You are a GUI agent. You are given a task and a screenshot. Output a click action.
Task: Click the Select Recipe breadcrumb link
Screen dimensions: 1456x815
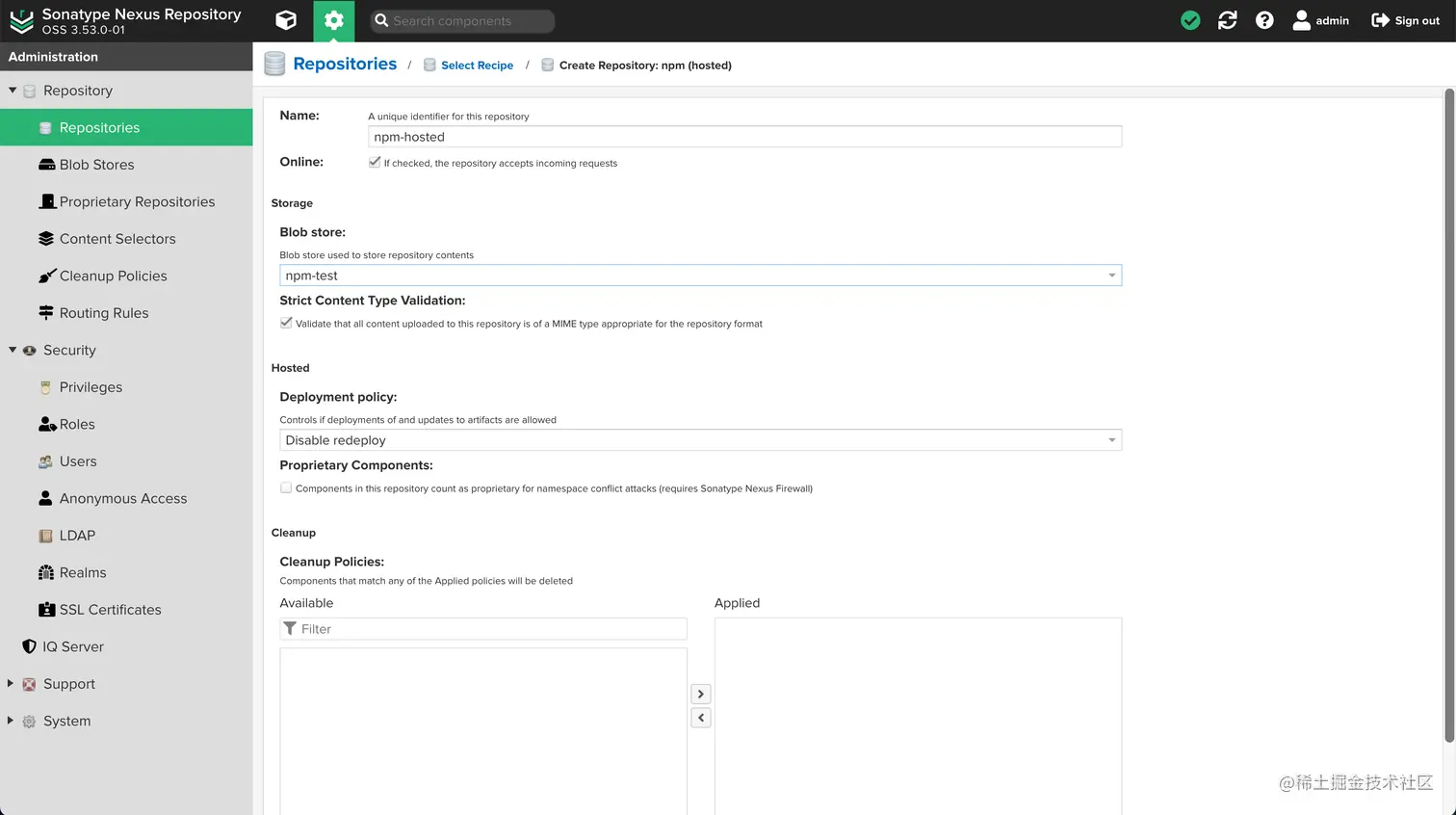coord(477,66)
